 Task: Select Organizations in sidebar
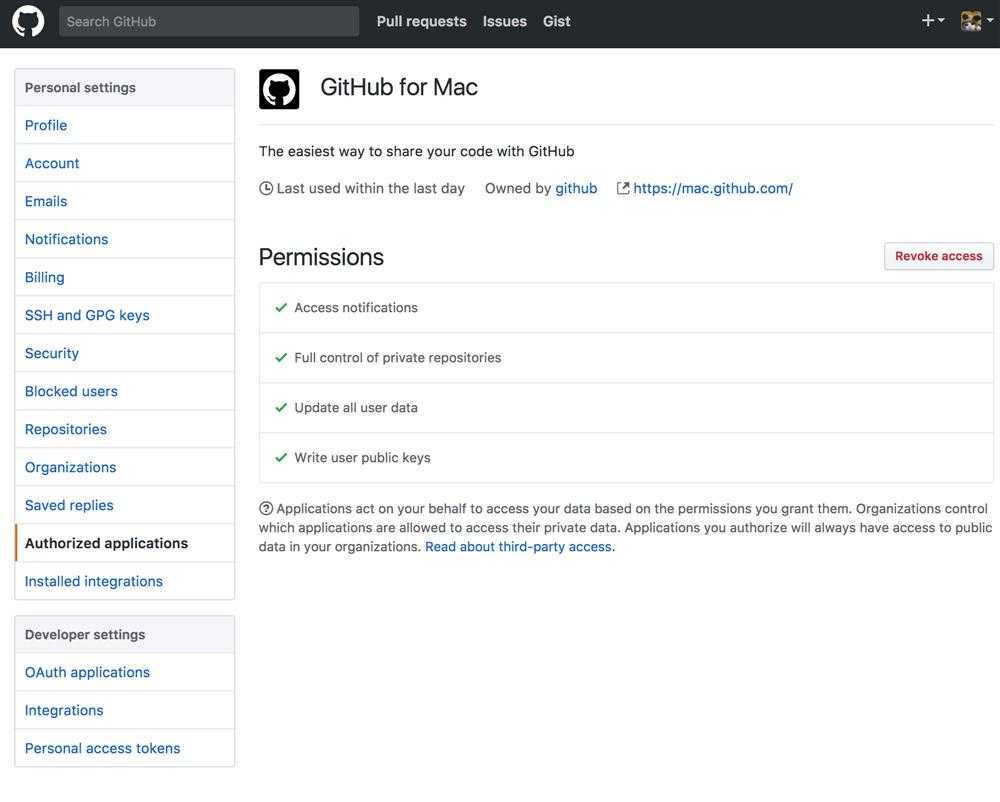(124, 467)
